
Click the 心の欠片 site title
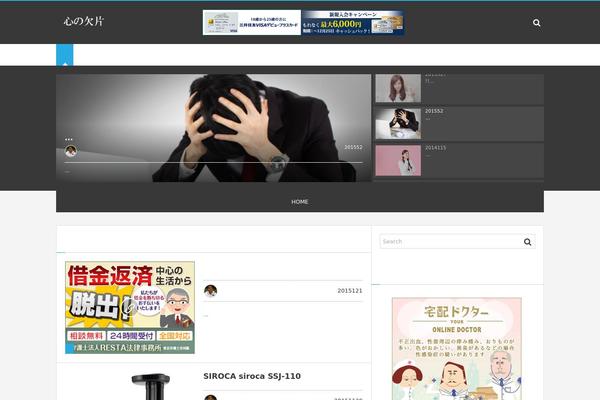click(x=84, y=21)
